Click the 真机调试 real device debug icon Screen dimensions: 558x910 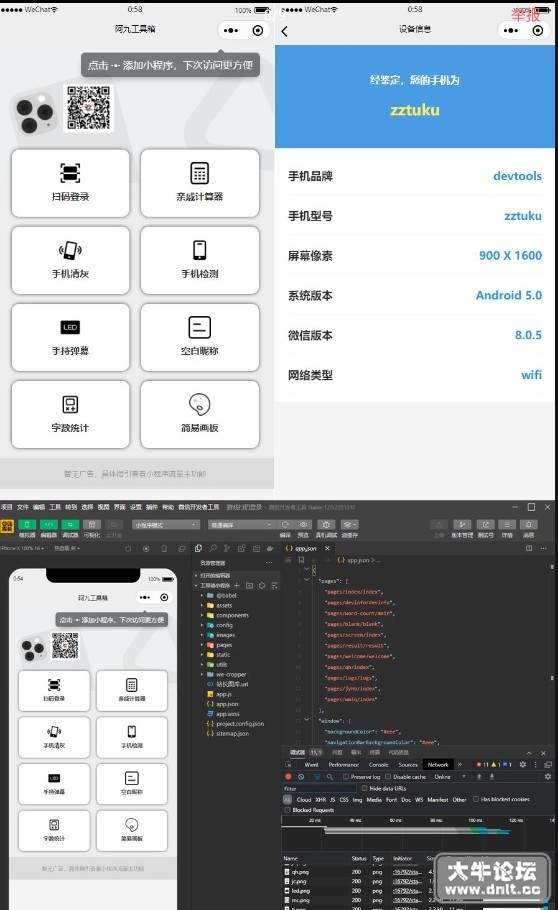(326, 525)
